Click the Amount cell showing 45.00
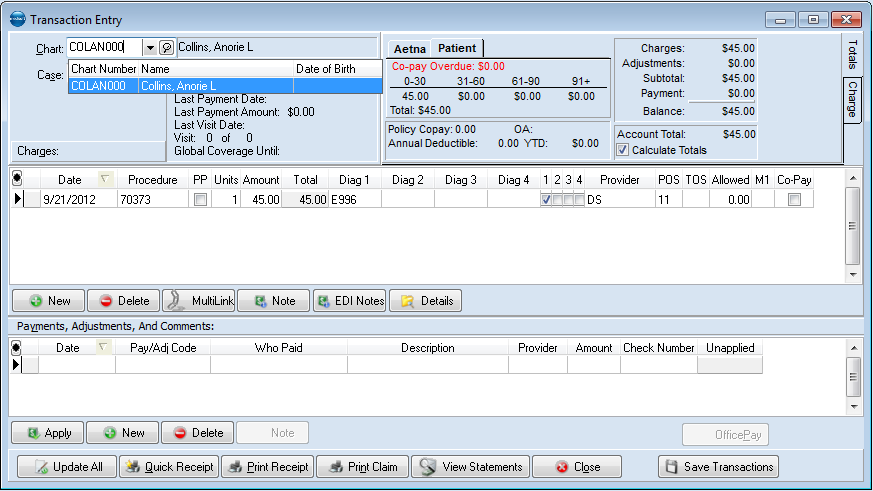 click(261, 199)
